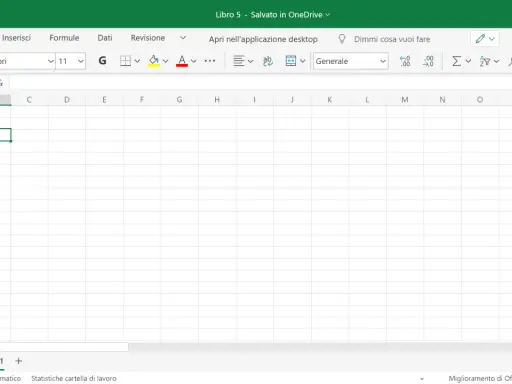
Task: Open the font name dropdown arrow
Action: tap(50, 61)
